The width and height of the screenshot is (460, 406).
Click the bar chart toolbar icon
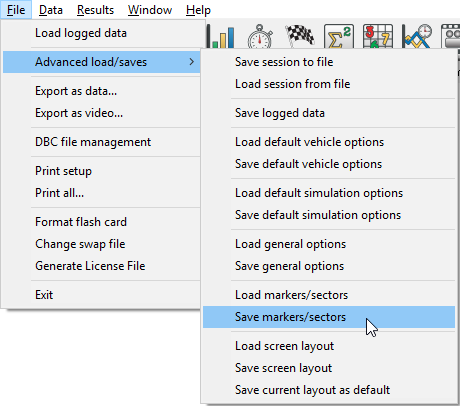pyautogui.click(x=221, y=36)
